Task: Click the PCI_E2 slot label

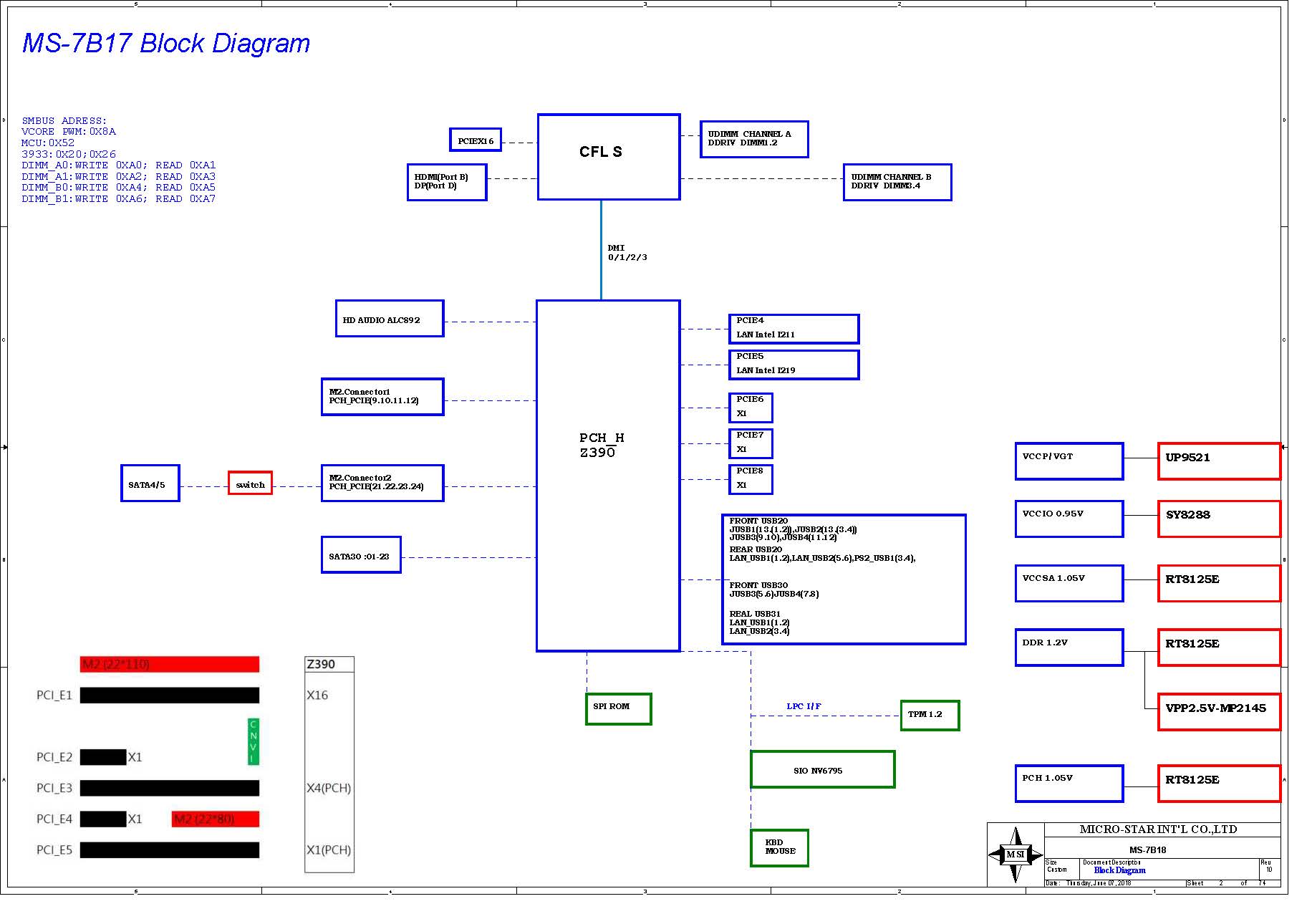Action: [x=54, y=757]
